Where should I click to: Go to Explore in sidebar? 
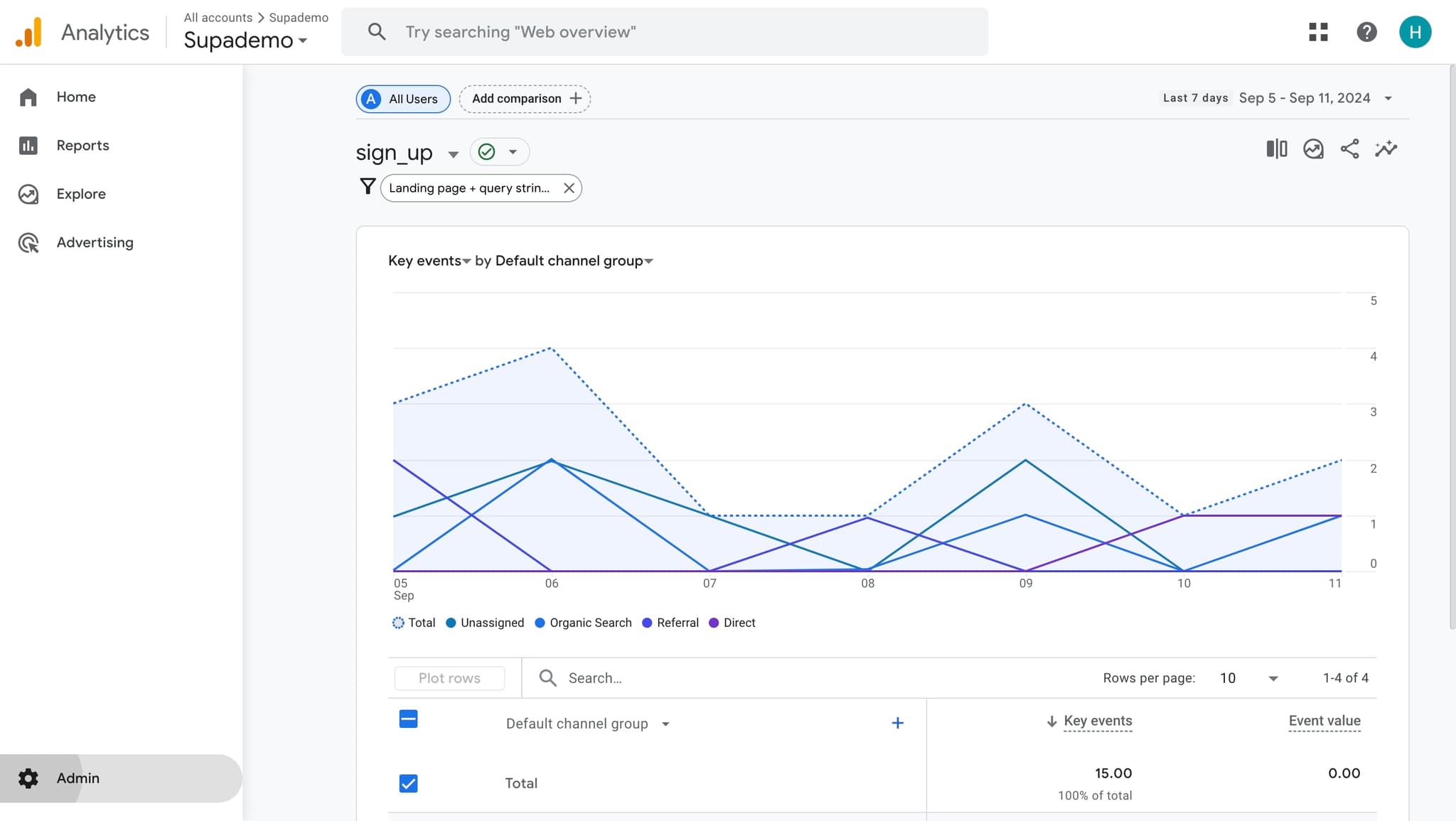pos(80,194)
